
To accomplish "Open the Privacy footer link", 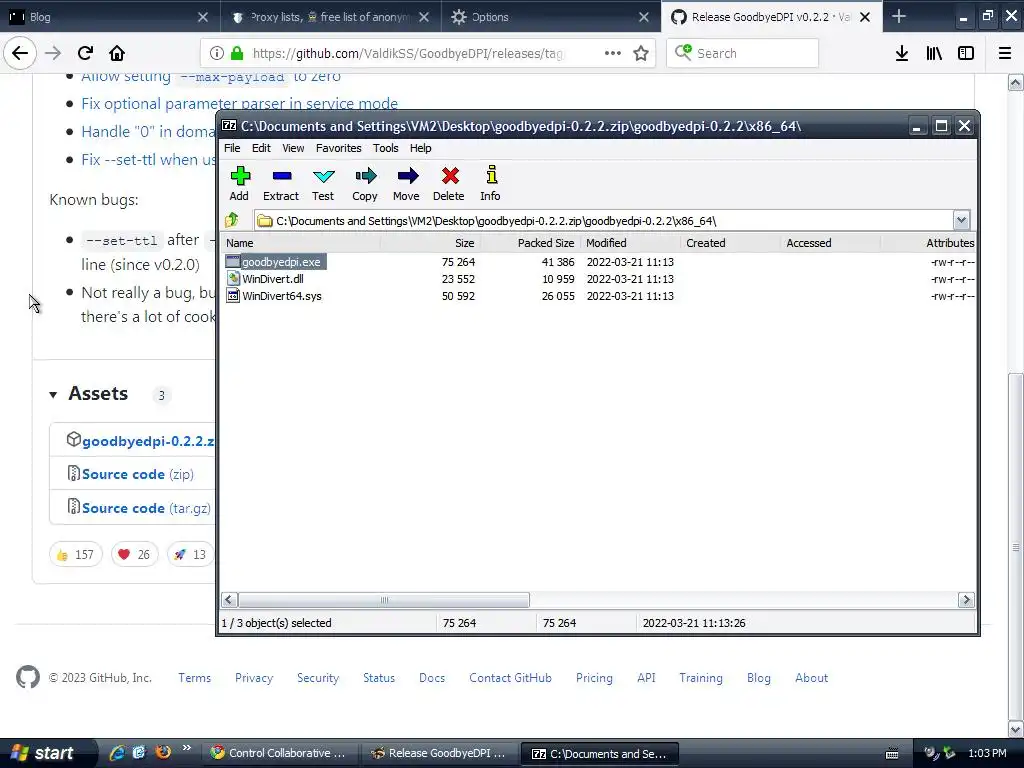I will click(254, 678).
